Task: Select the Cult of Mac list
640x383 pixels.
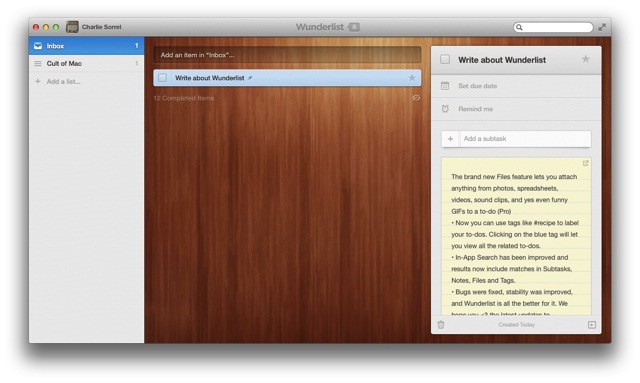Action: pyautogui.click(x=86, y=63)
